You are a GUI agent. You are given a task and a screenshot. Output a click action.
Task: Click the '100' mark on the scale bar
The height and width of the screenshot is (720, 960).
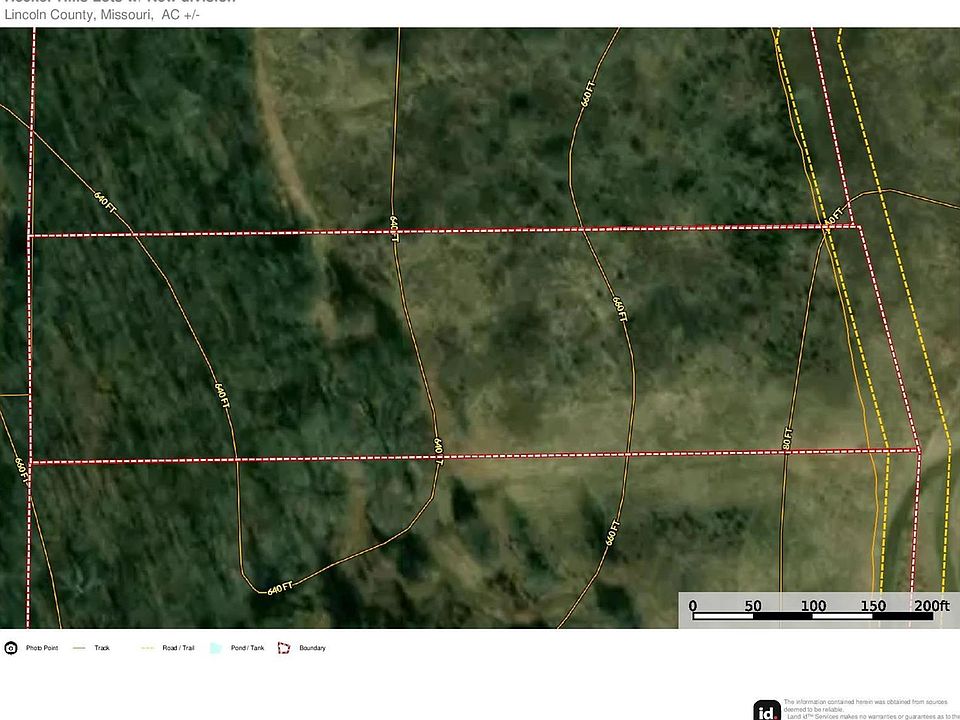point(814,606)
